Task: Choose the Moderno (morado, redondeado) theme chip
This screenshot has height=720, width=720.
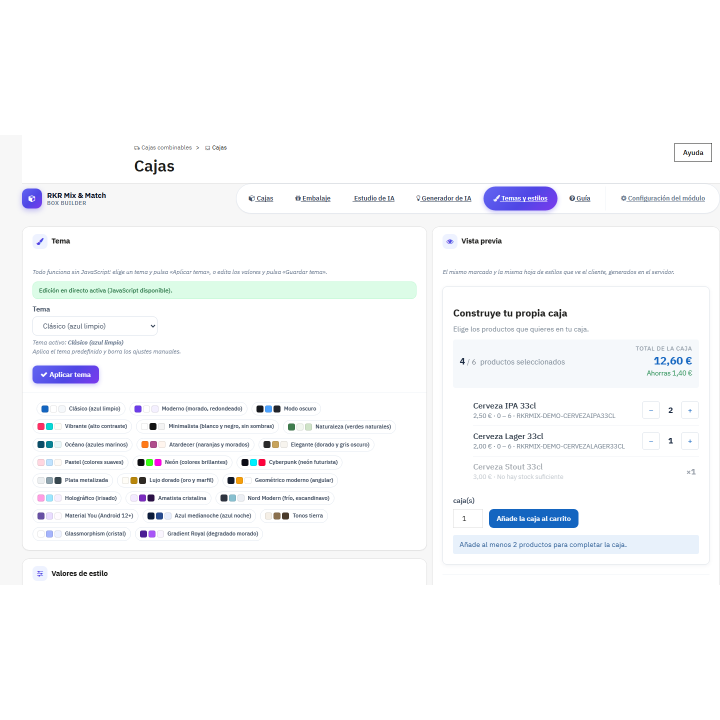Action: 188,409
